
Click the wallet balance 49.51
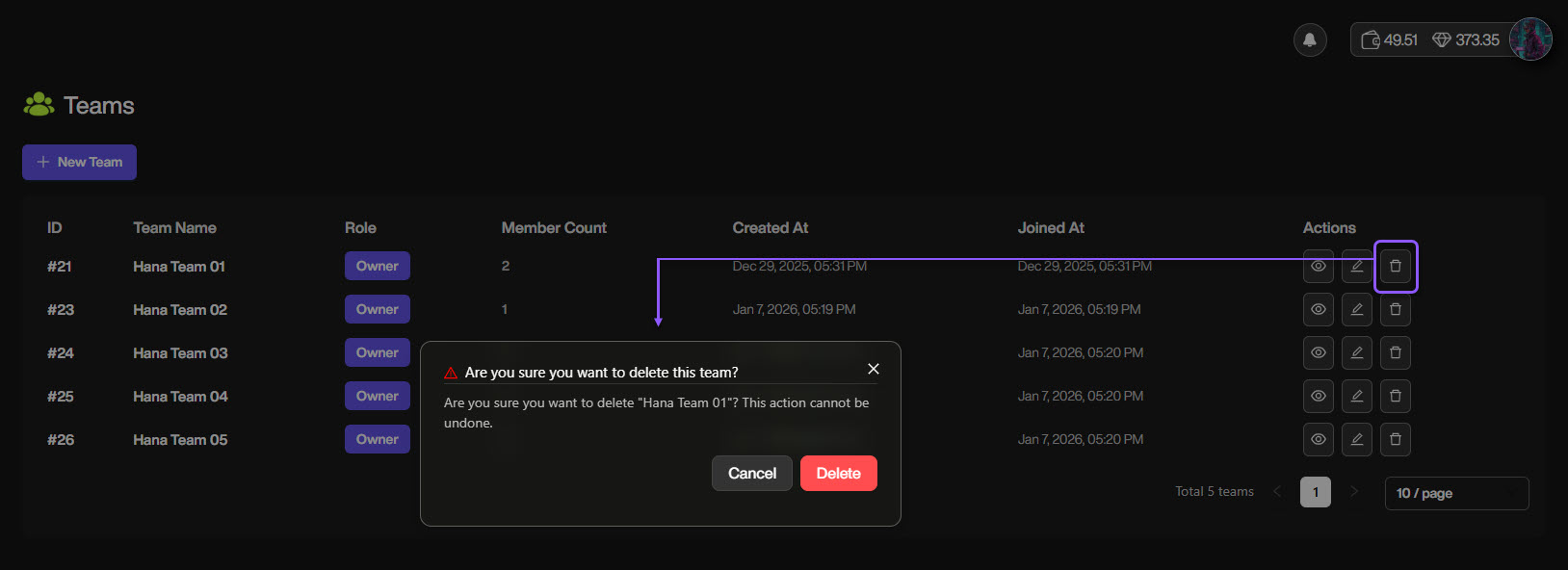click(x=1389, y=39)
